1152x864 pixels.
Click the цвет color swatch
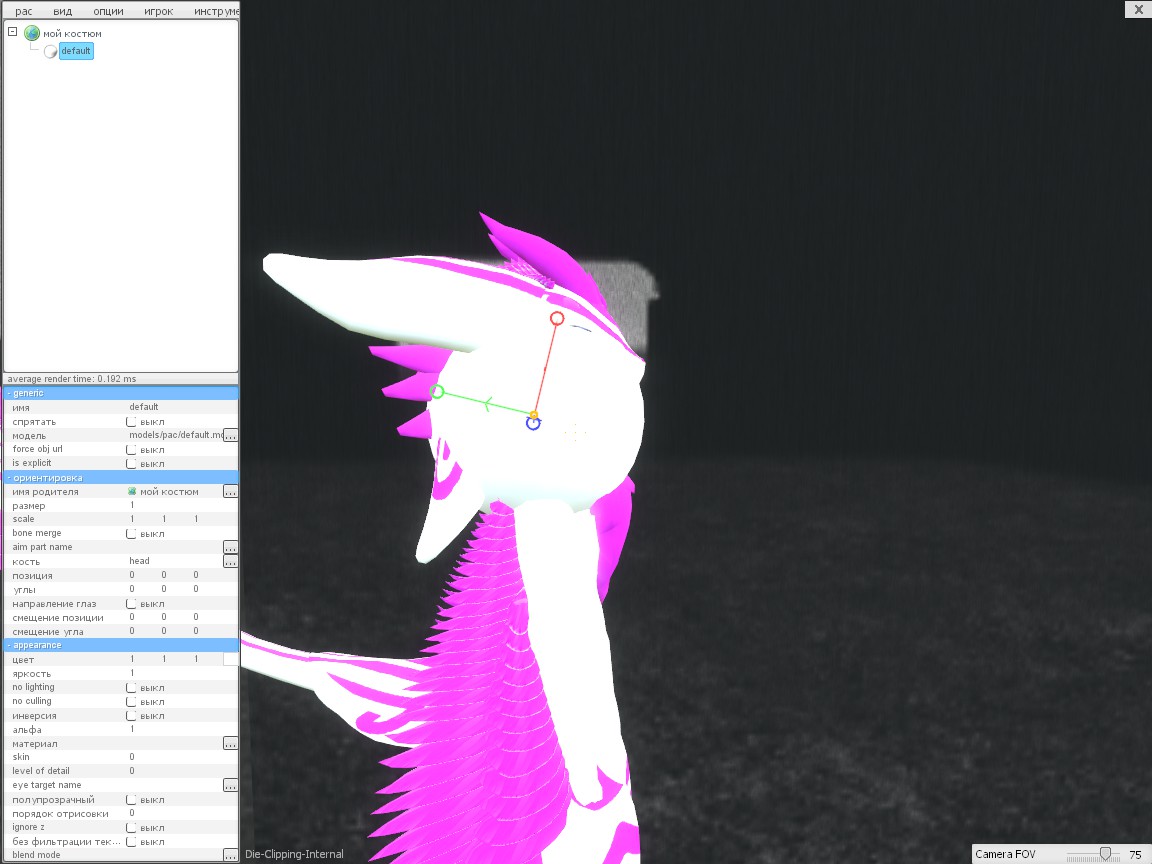coord(231,659)
